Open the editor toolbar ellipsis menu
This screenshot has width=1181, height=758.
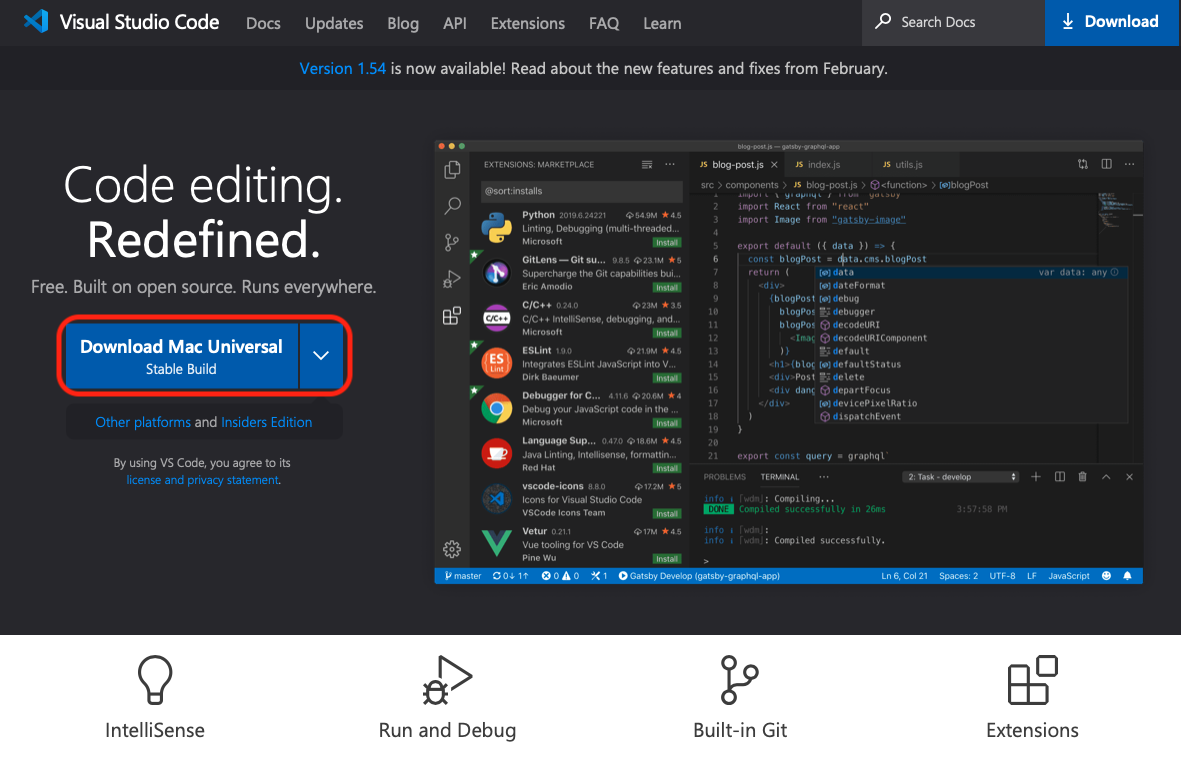(x=1129, y=164)
